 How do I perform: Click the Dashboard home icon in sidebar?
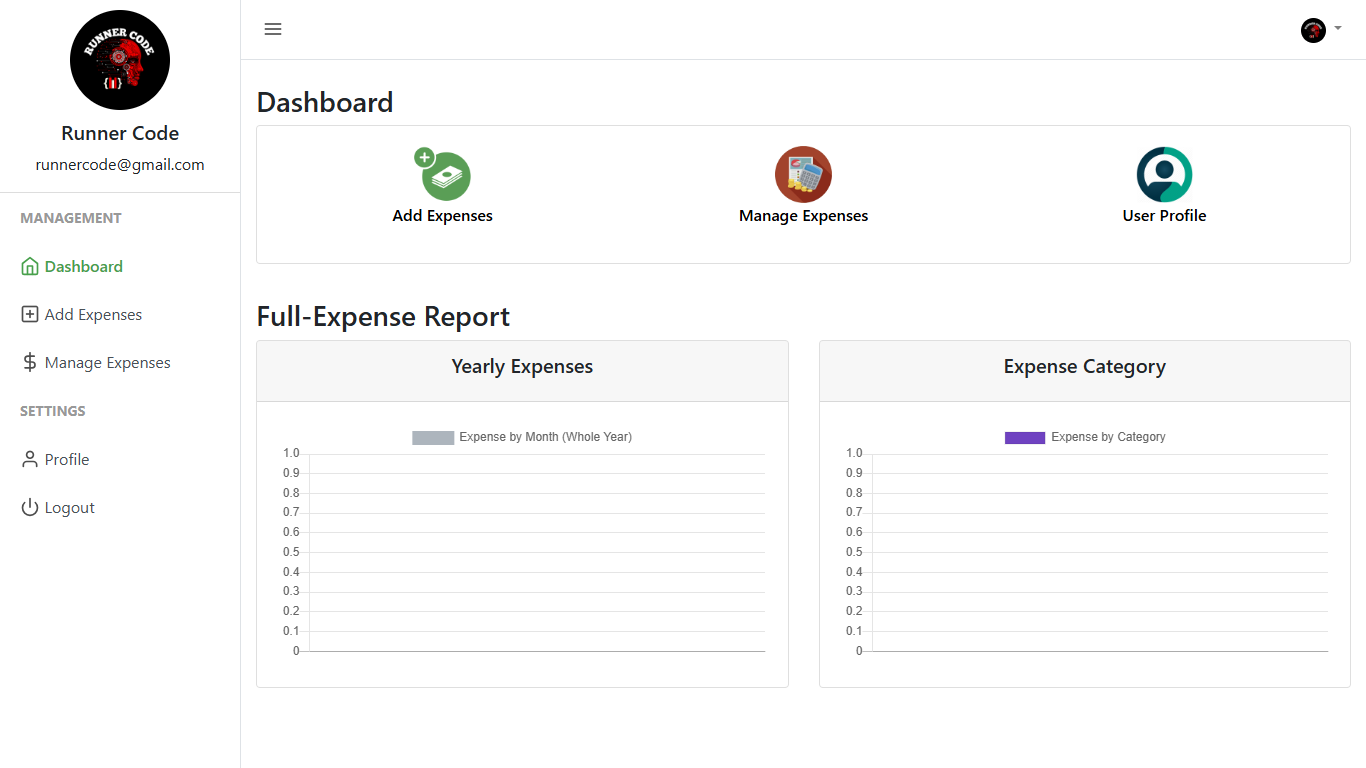tap(30, 267)
